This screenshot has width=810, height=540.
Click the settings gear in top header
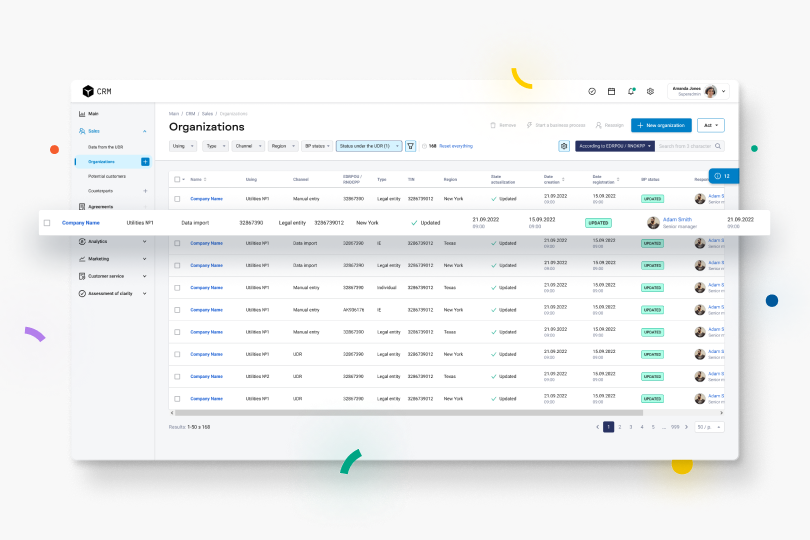tap(650, 91)
